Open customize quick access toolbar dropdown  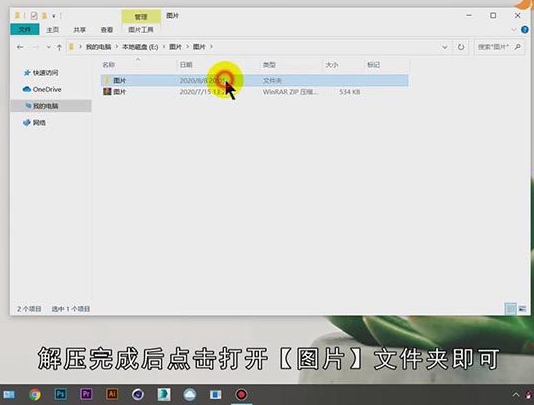pos(53,16)
